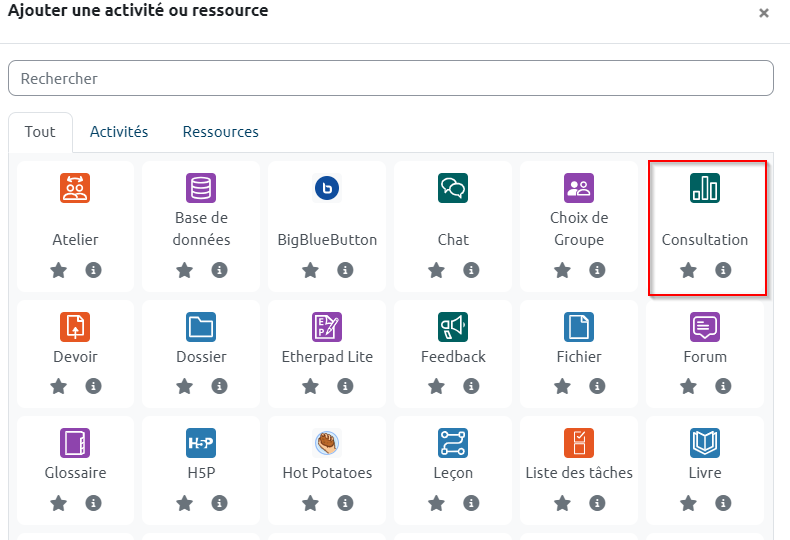The image size is (790, 540).
Task: Click the Fichier label
Action: pos(579,357)
